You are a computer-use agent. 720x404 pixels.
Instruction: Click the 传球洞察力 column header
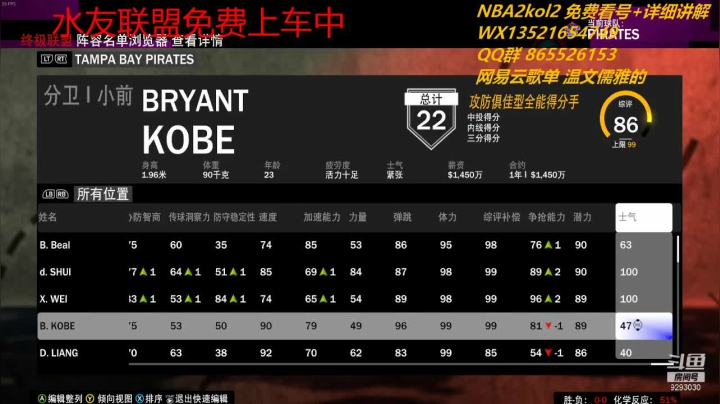click(x=189, y=217)
